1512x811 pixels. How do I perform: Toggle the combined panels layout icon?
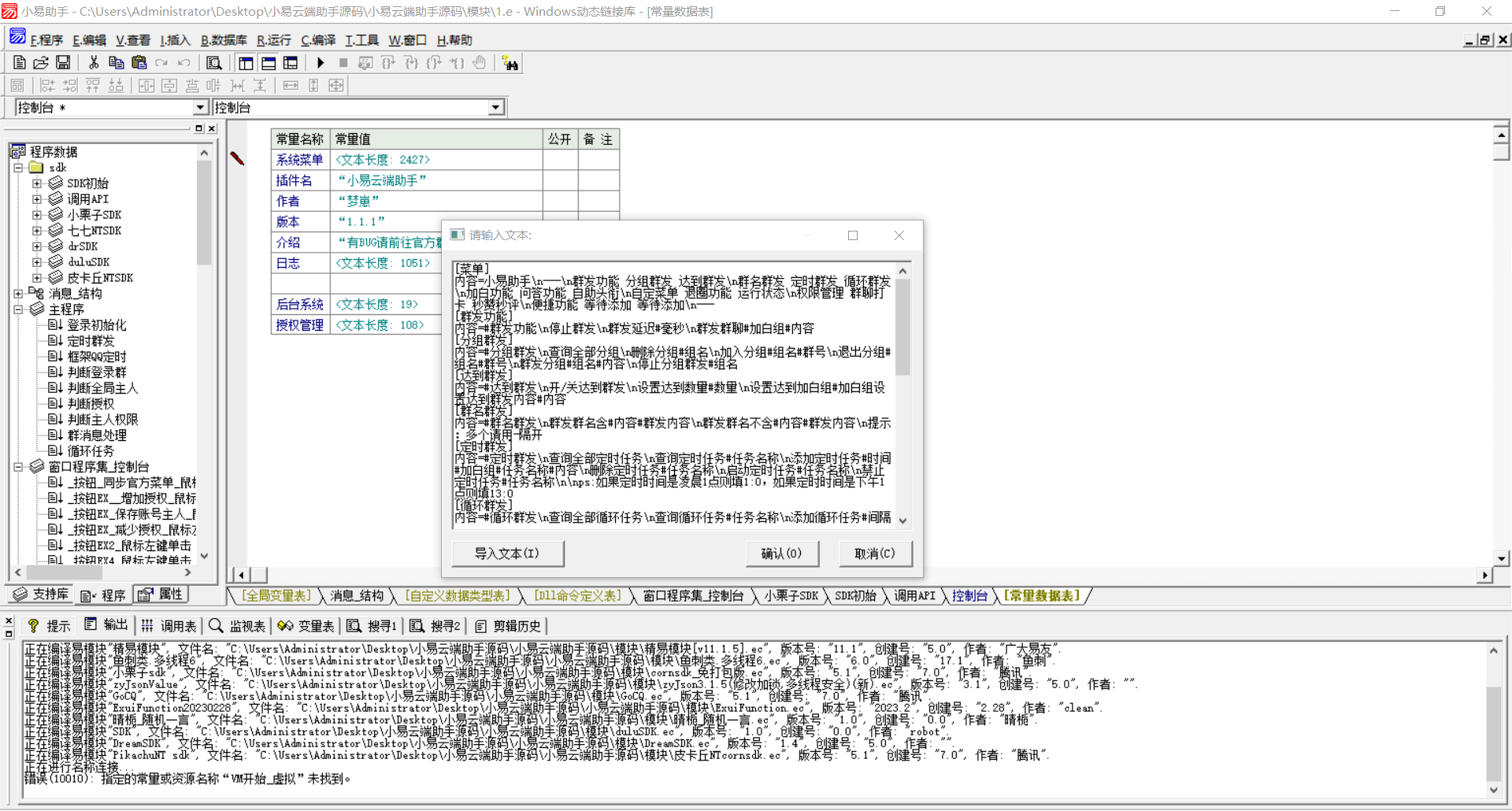click(x=291, y=63)
